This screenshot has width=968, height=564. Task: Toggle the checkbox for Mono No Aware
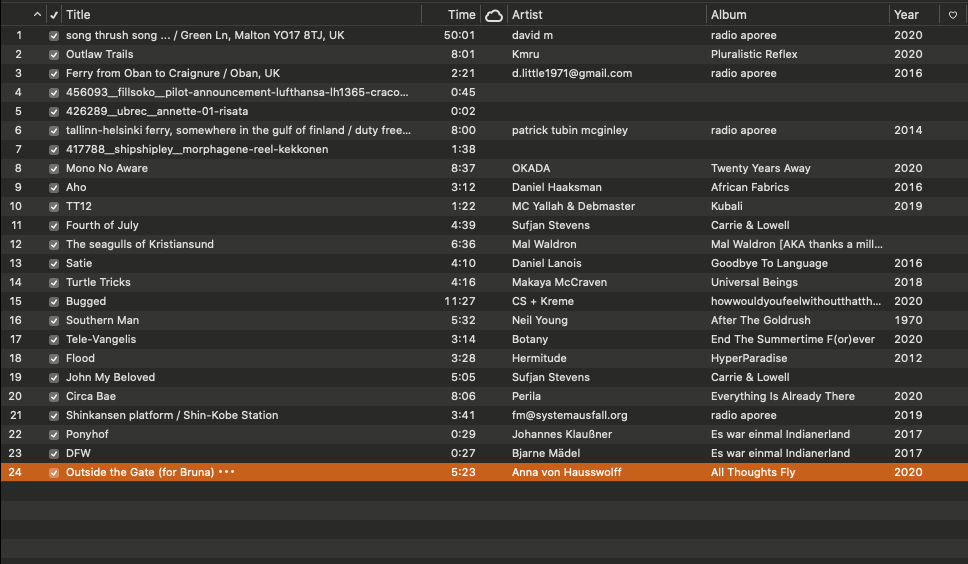(x=54, y=168)
